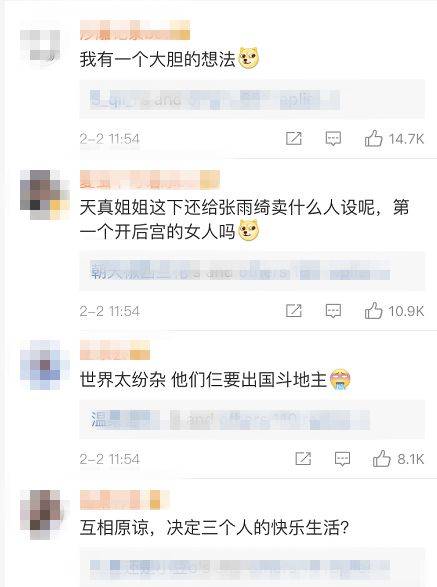Screen dimensions: 437x587
Task: Open the username above 我有一个大胆的想法
Action: 135,30
